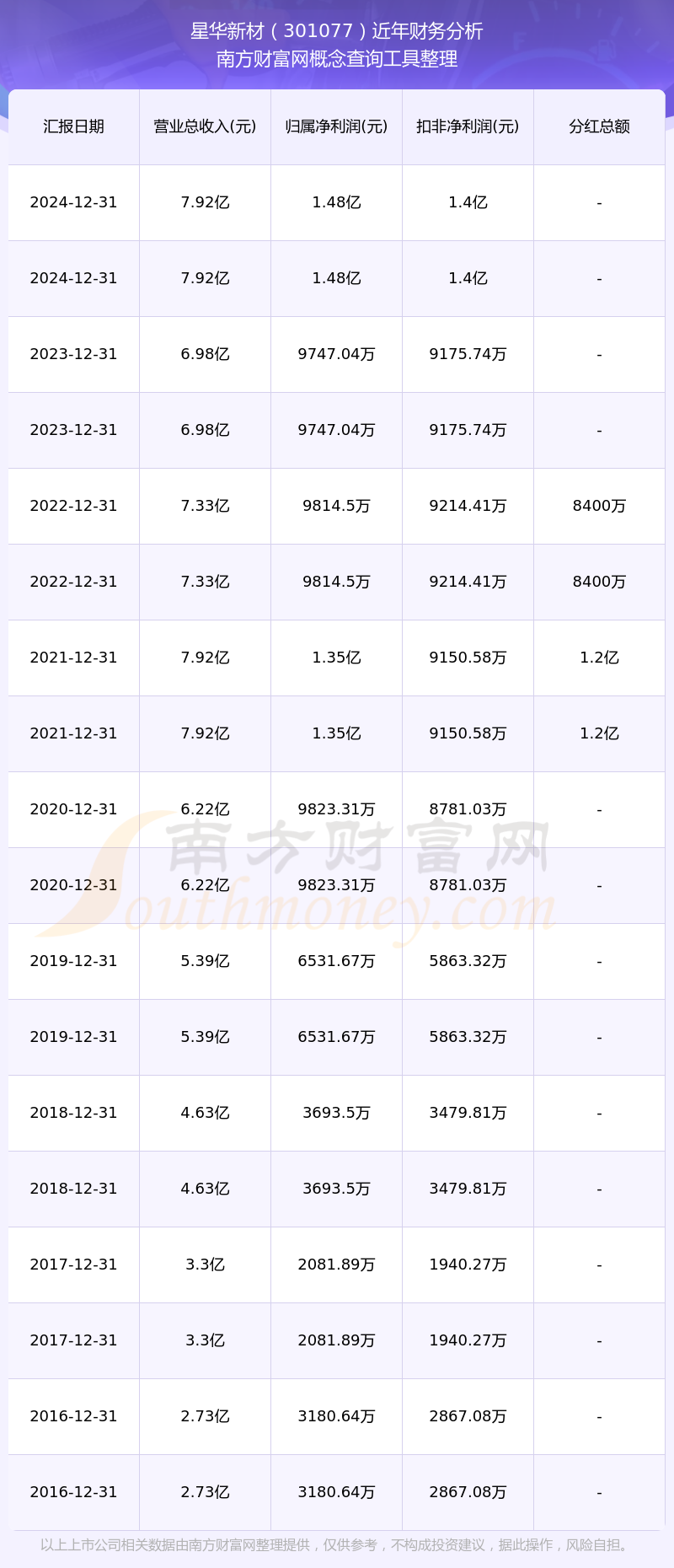The height and width of the screenshot is (1568, 674).
Task: Click the first 8400万 dividend cell
Action: coord(599,506)
